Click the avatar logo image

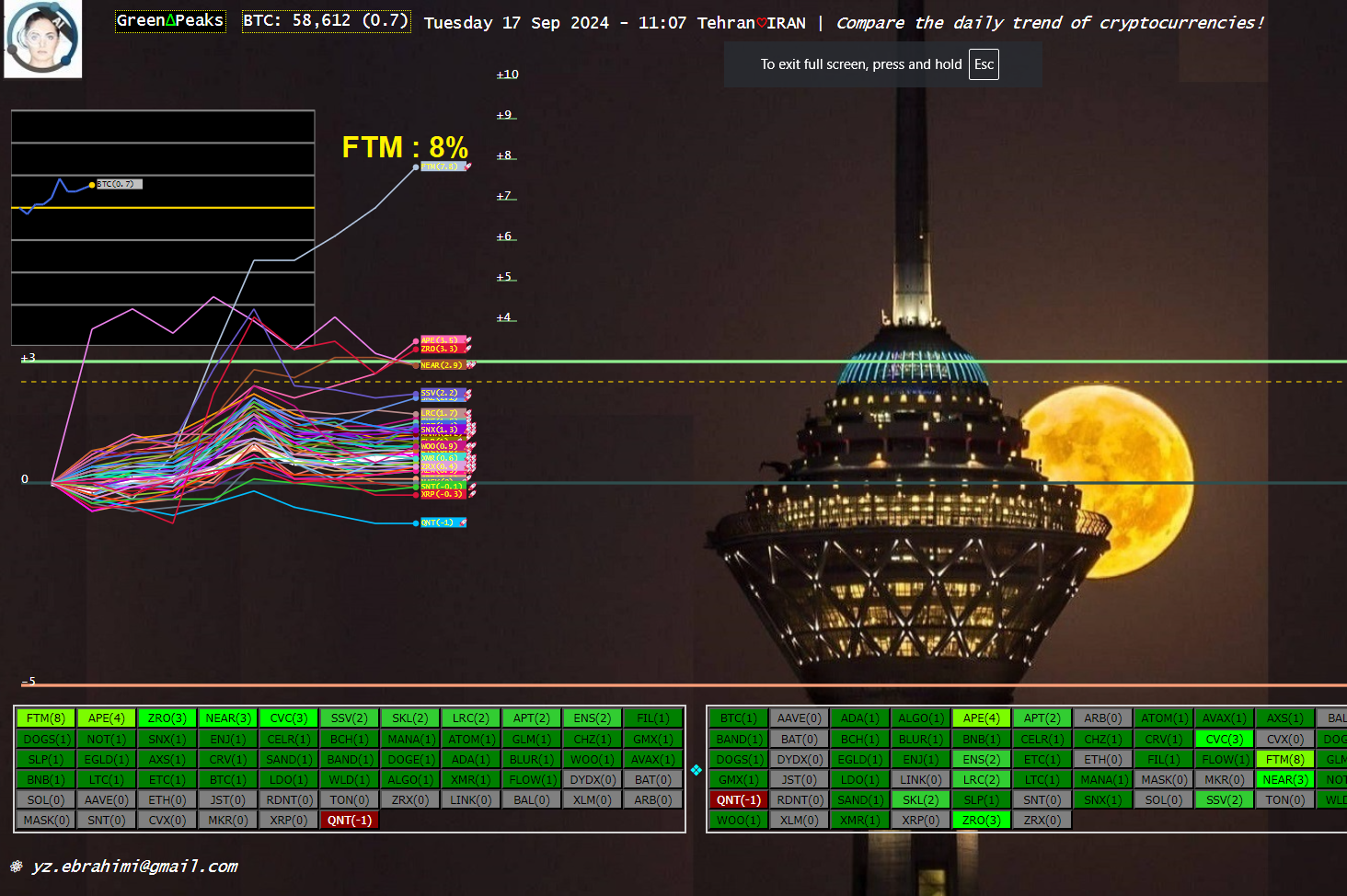(42, 39)
